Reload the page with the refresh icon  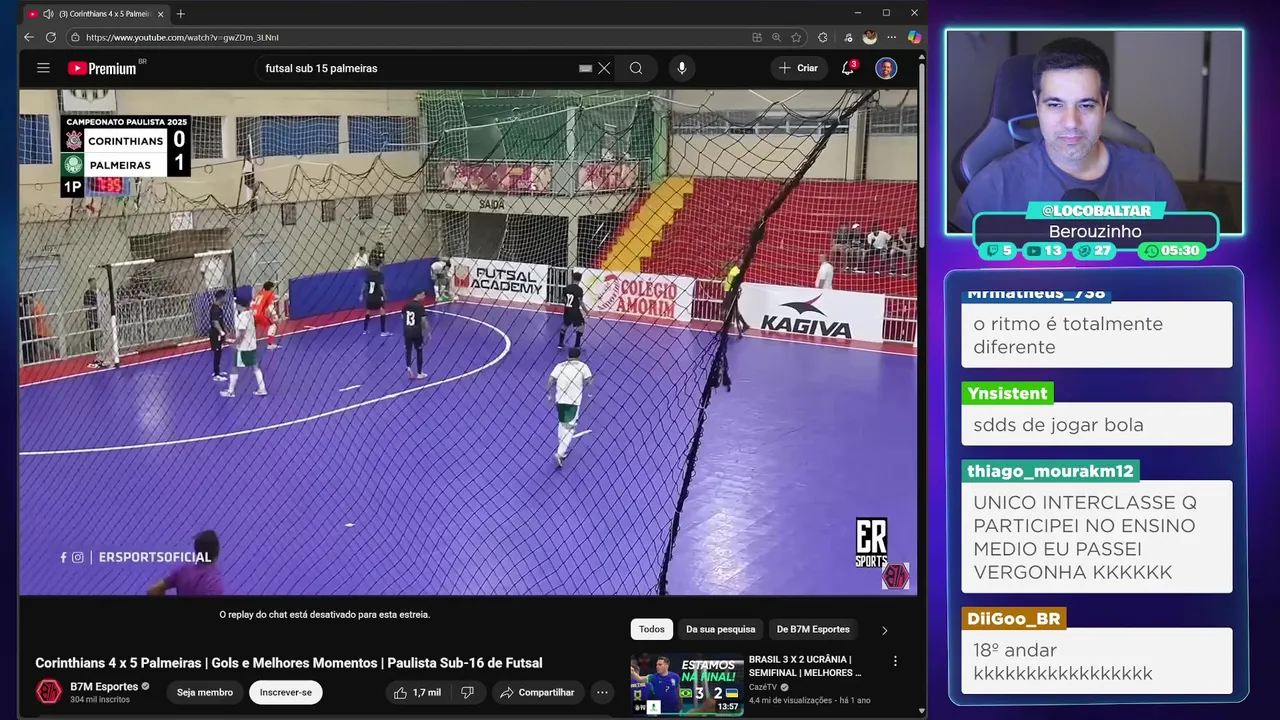point(51,37)
